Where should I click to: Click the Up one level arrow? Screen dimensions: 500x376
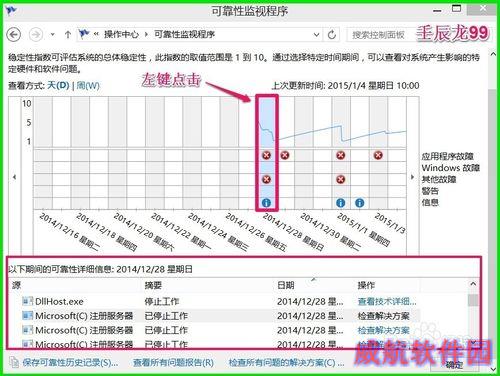pyautogui.click(x=68, y=34)
